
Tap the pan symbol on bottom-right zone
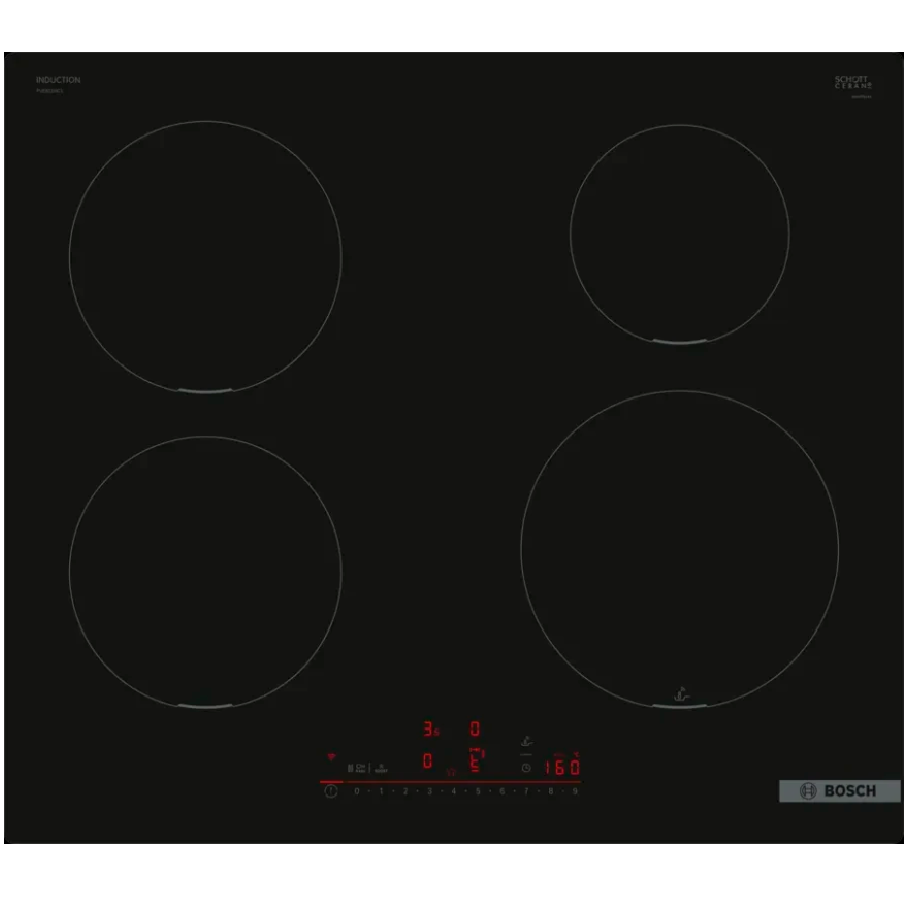coord(680,692)
